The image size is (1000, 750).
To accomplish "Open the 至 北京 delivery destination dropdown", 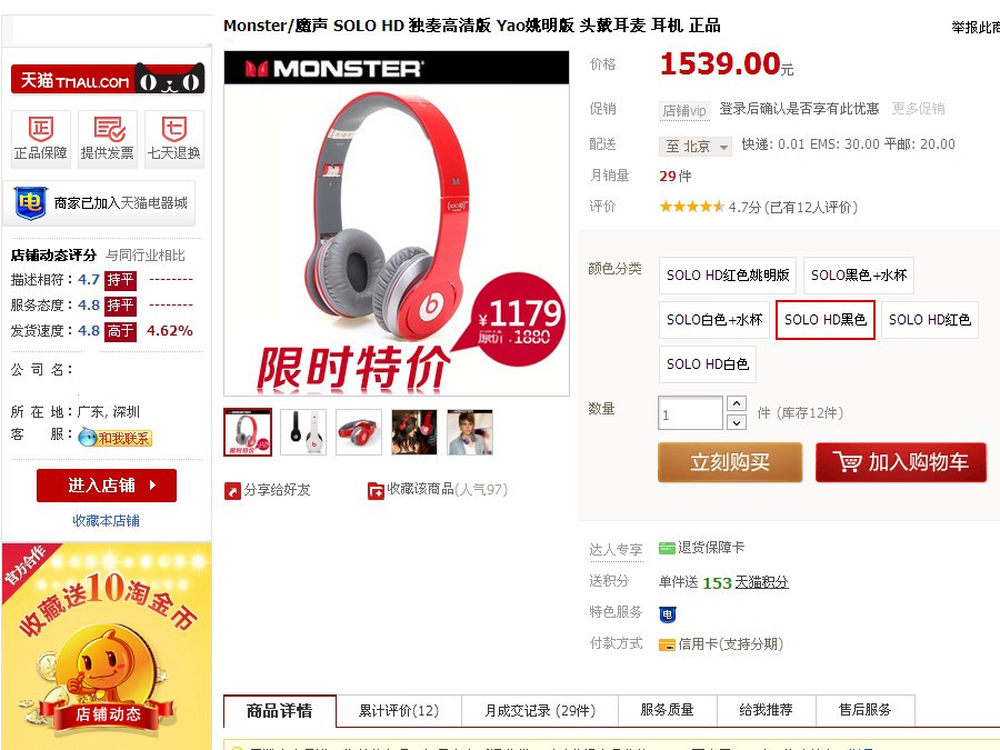I will point(695,146).
